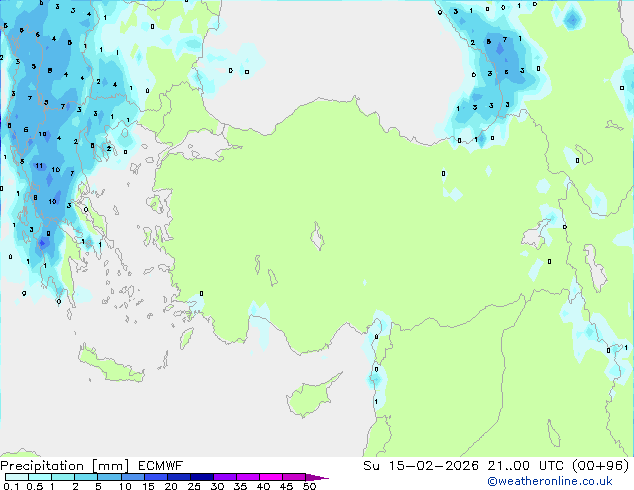Click the precipitation value 11 over Greece
Image resolution: width=634 pixels, height=490 pixels.
tap(38, 166)
